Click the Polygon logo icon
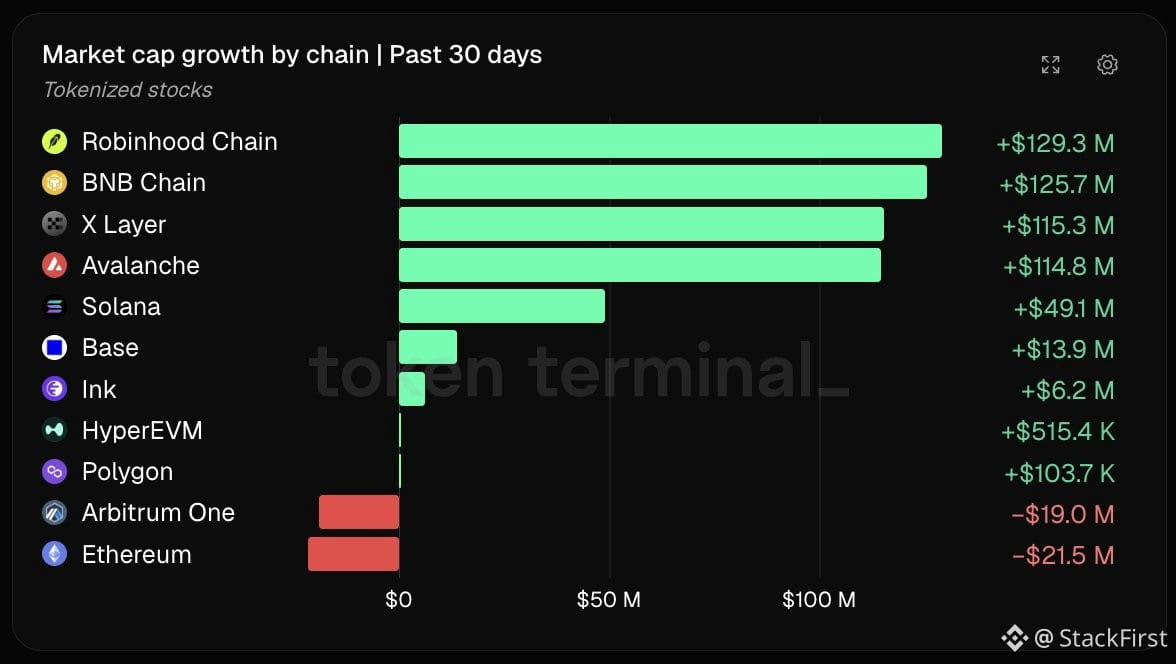 point(55,471)
